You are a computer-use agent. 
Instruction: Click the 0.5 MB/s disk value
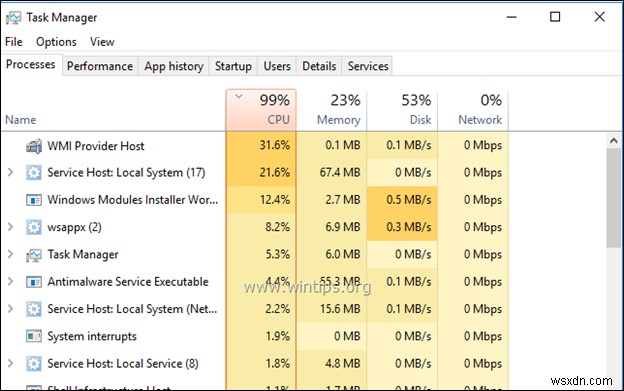(409, 200)
